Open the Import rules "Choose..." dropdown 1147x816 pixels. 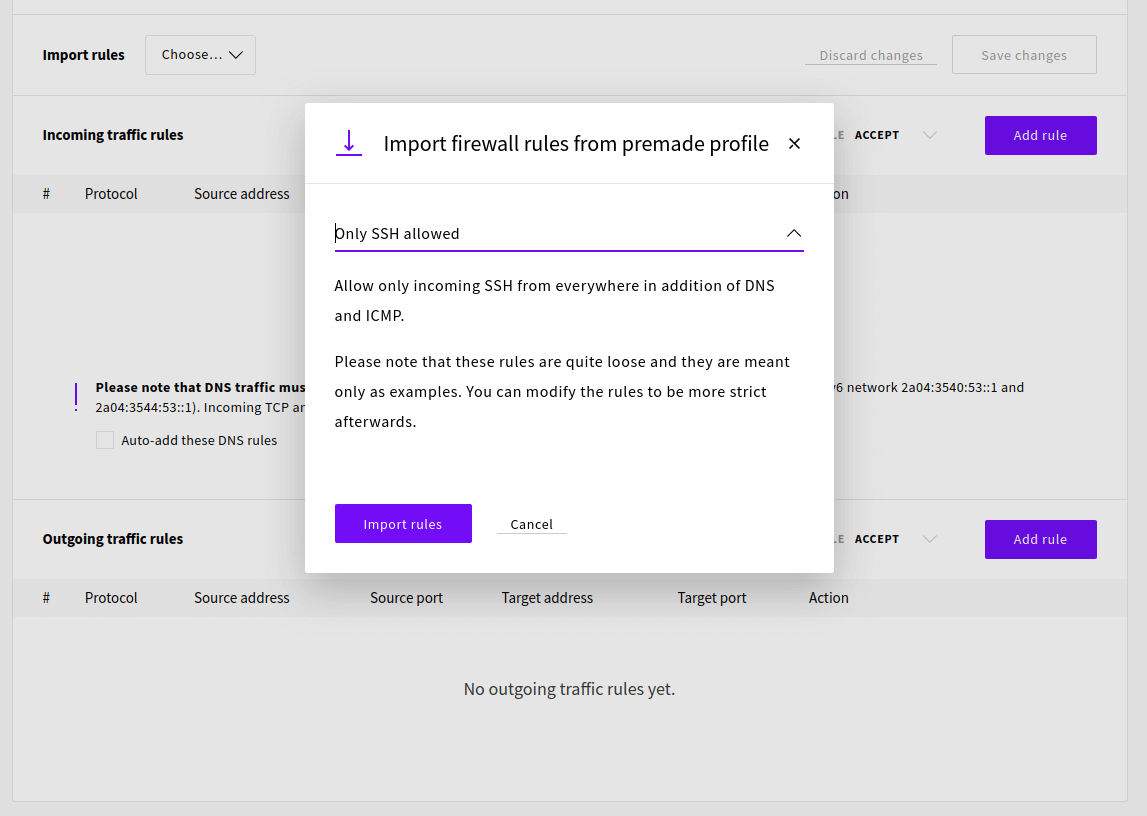tap(200, 55)
